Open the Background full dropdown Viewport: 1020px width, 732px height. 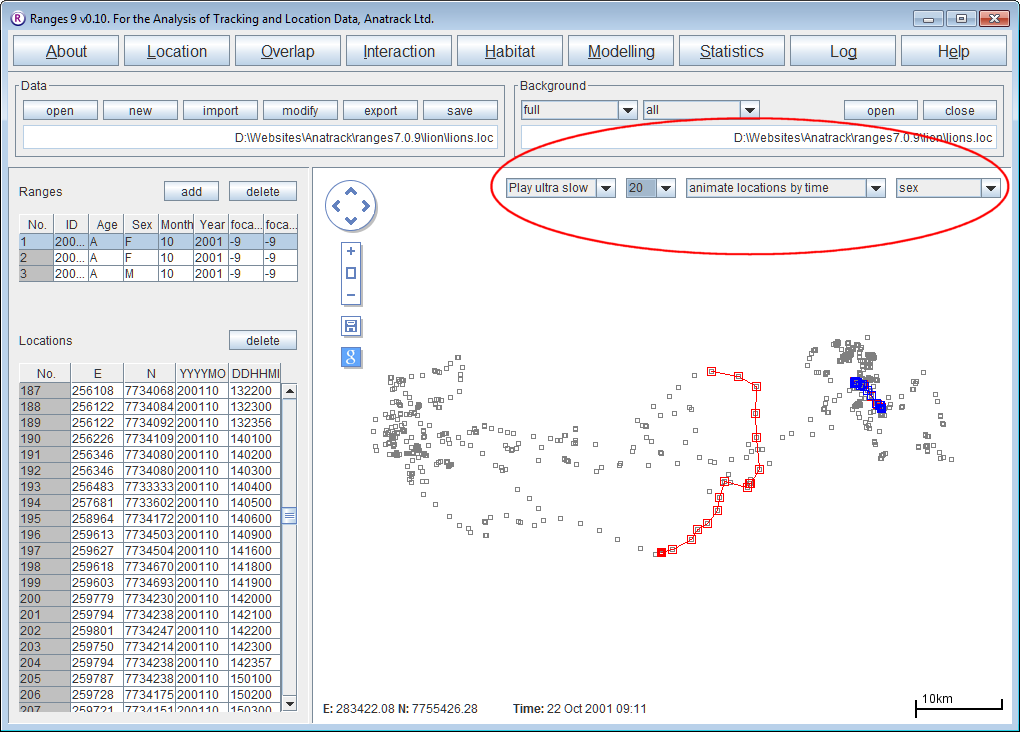[628, 110]
